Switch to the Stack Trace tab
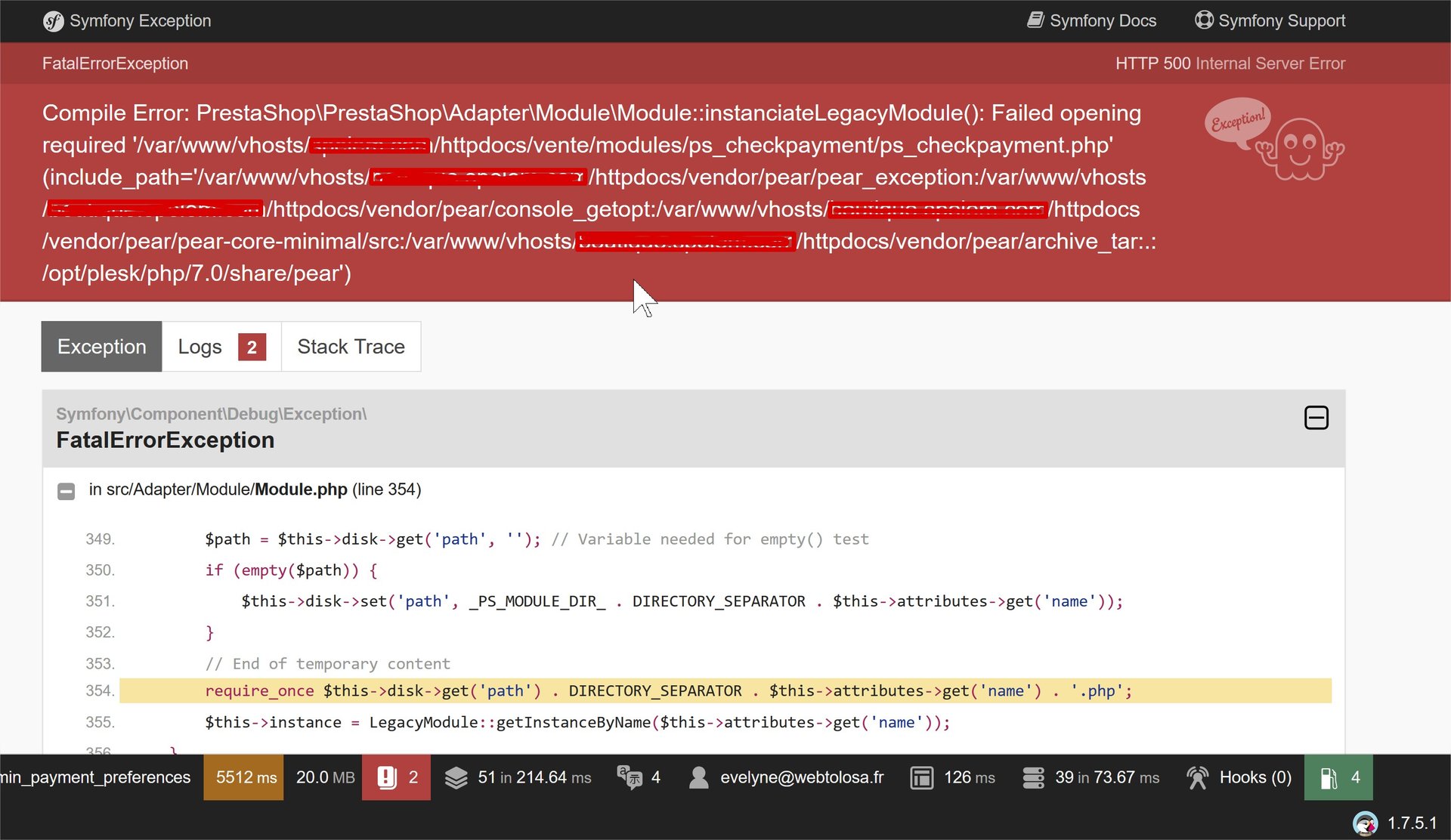Viewport: 1451px width, 840px height. click(x=351, y=347)
